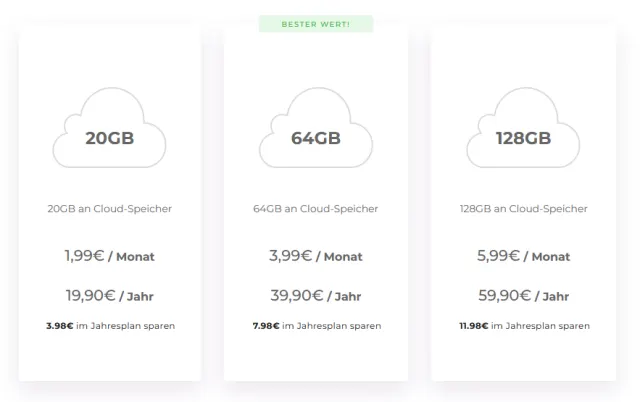Click the bold 20GB label inside cloud
Screen dimensions: 640x402
109,139
